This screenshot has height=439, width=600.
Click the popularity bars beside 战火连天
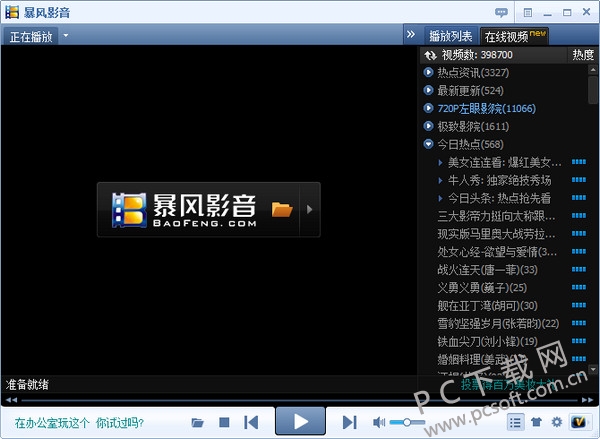click(x=579, y=269)
